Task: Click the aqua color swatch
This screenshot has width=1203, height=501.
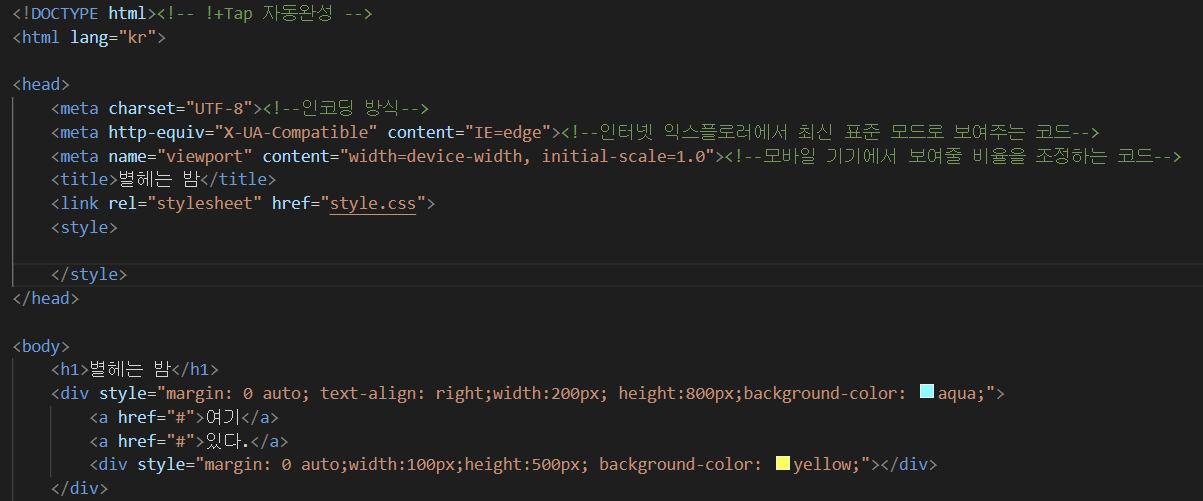Action: click(927, 392)
